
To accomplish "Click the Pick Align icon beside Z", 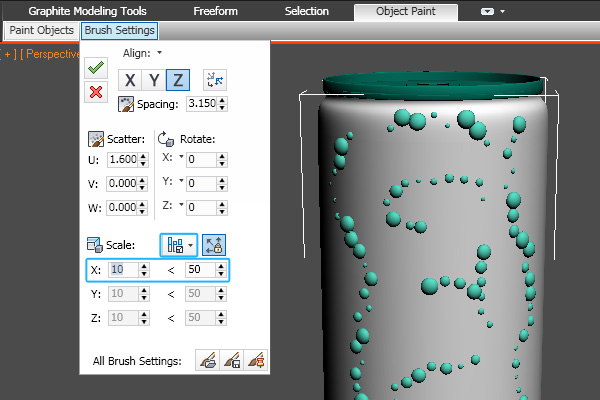I will tap(215, 80).
